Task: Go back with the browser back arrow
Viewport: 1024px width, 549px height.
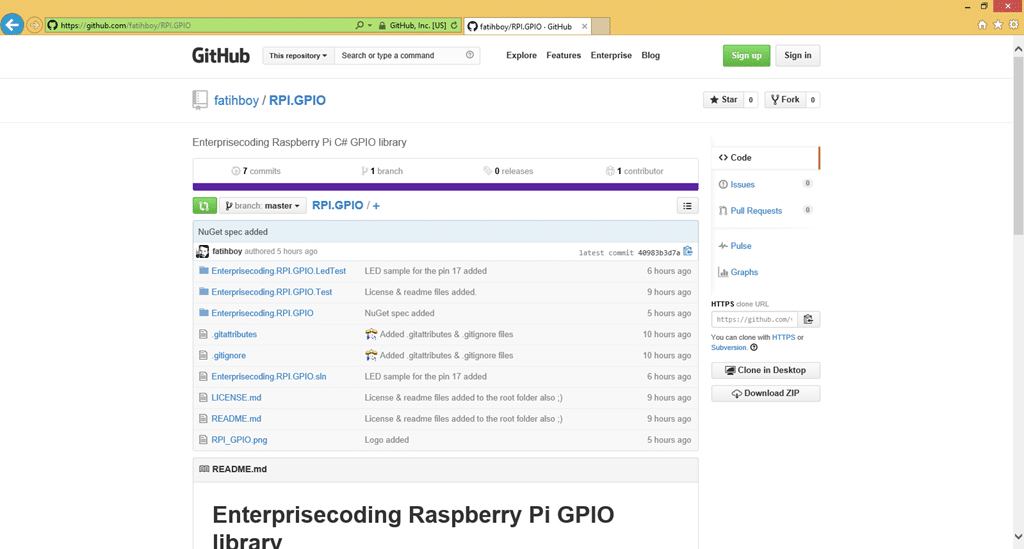Action: pos(12,25)
